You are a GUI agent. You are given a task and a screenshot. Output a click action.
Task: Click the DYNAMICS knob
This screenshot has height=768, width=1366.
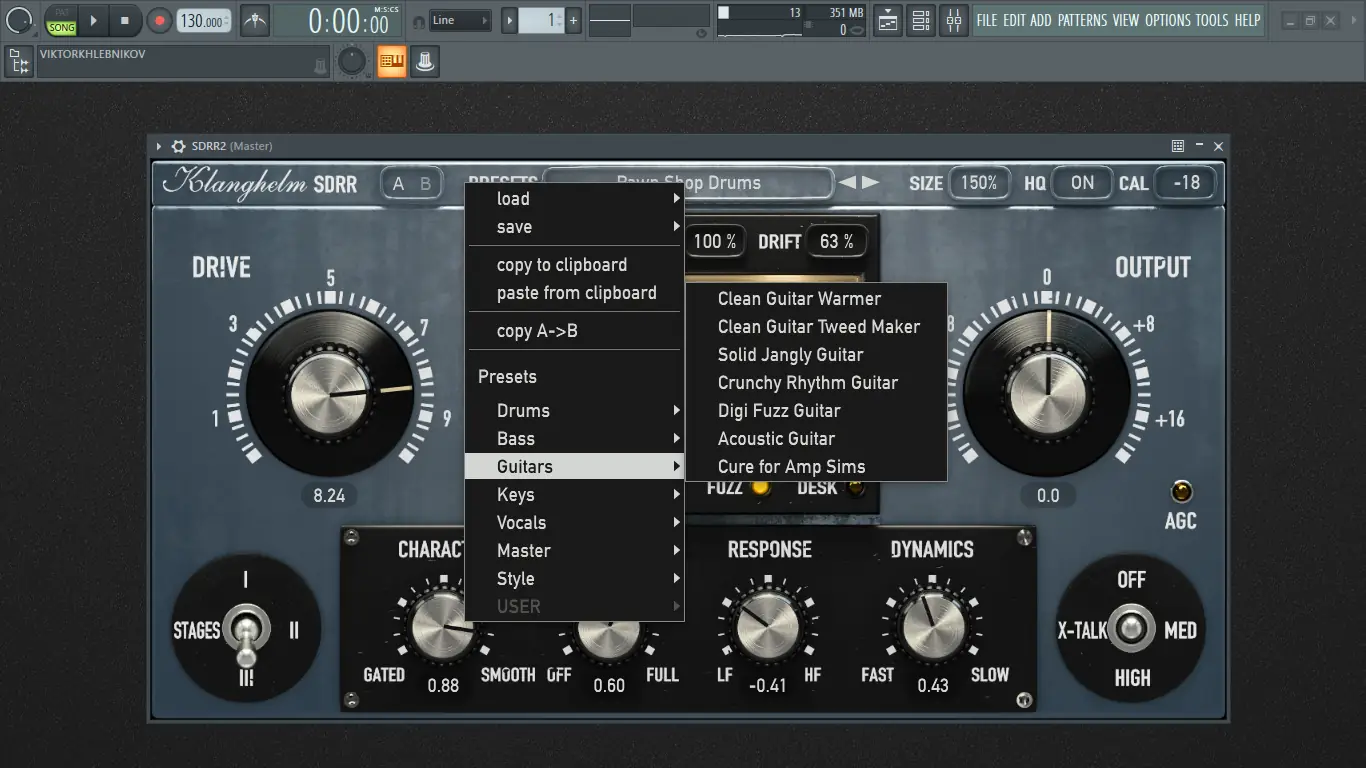pyautogui.click(x=932, y=626)
